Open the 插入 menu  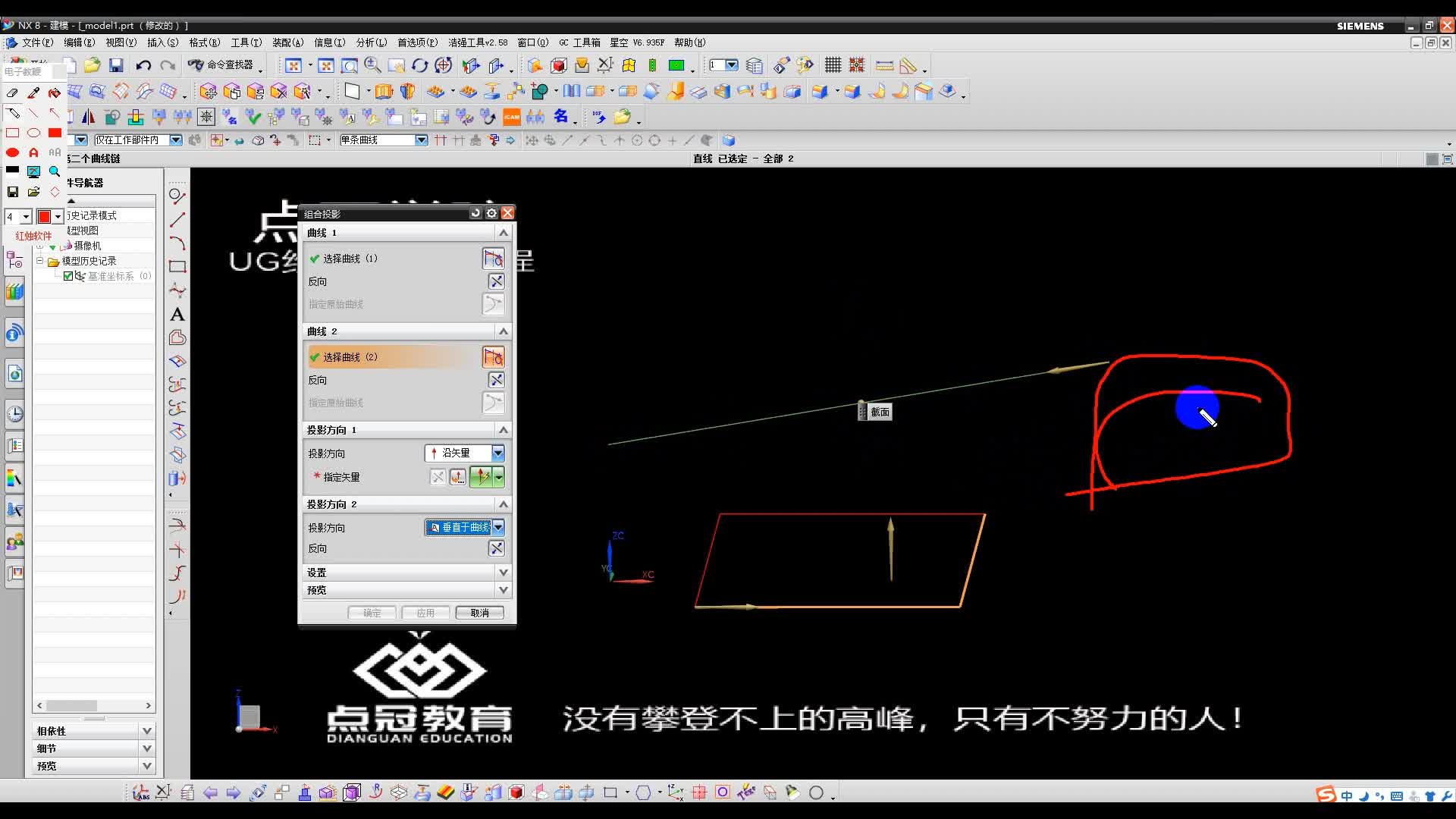162,42
